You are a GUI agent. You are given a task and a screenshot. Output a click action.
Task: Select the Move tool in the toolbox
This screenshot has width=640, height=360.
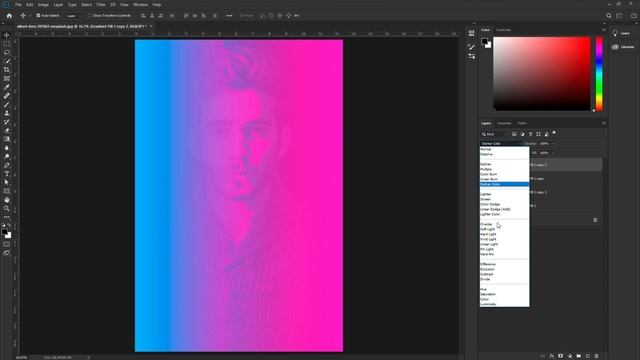click(7, 35)
